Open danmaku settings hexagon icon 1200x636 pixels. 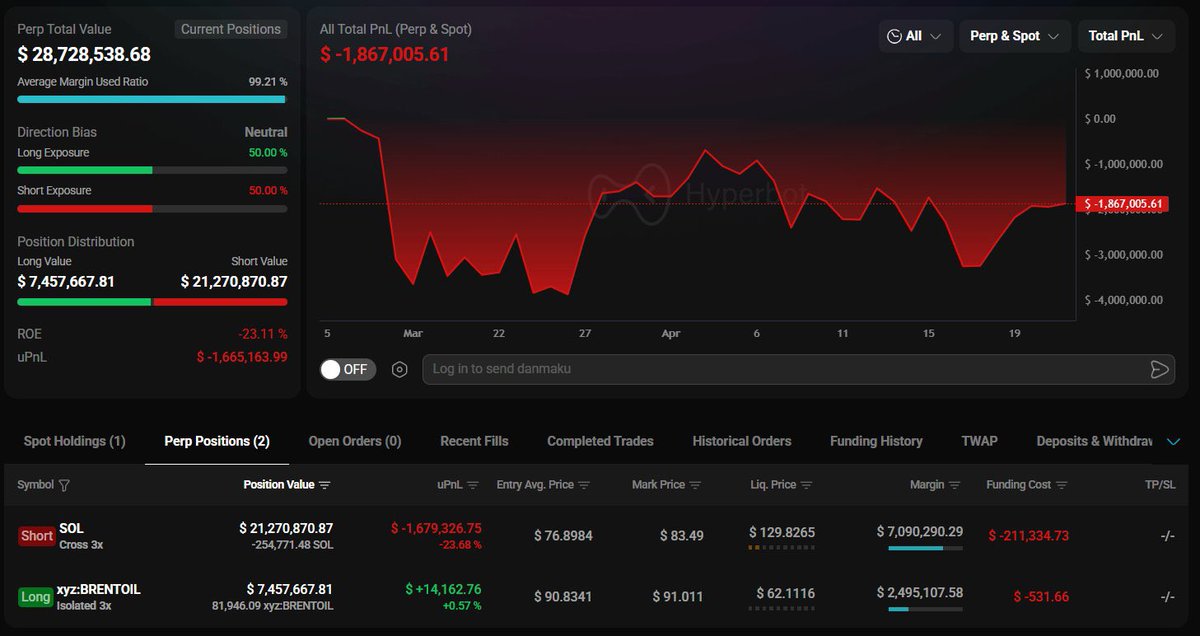click(x=400, y=370)
